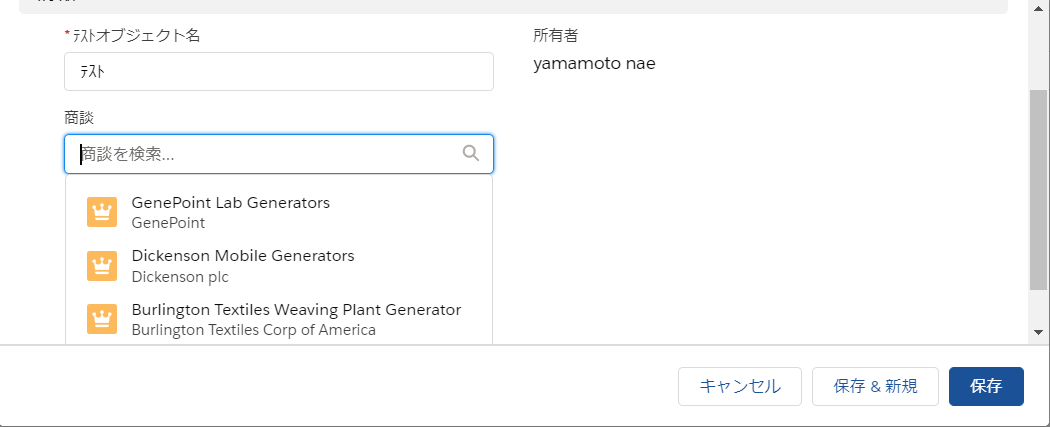Pick Burlington Textiles Weaving Plant Generator

(x=279, y=319)
